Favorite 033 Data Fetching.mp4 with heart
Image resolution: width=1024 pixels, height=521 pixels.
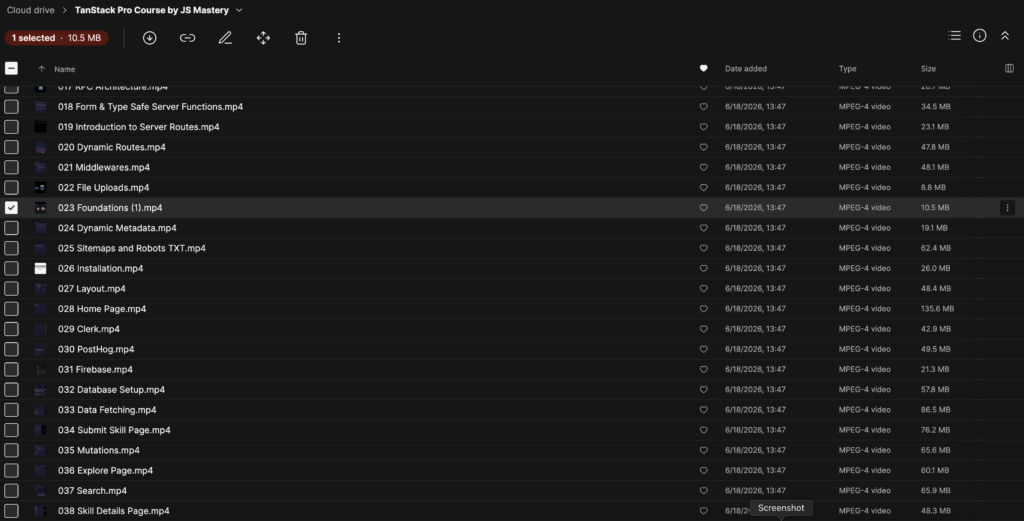coord(703,410)
